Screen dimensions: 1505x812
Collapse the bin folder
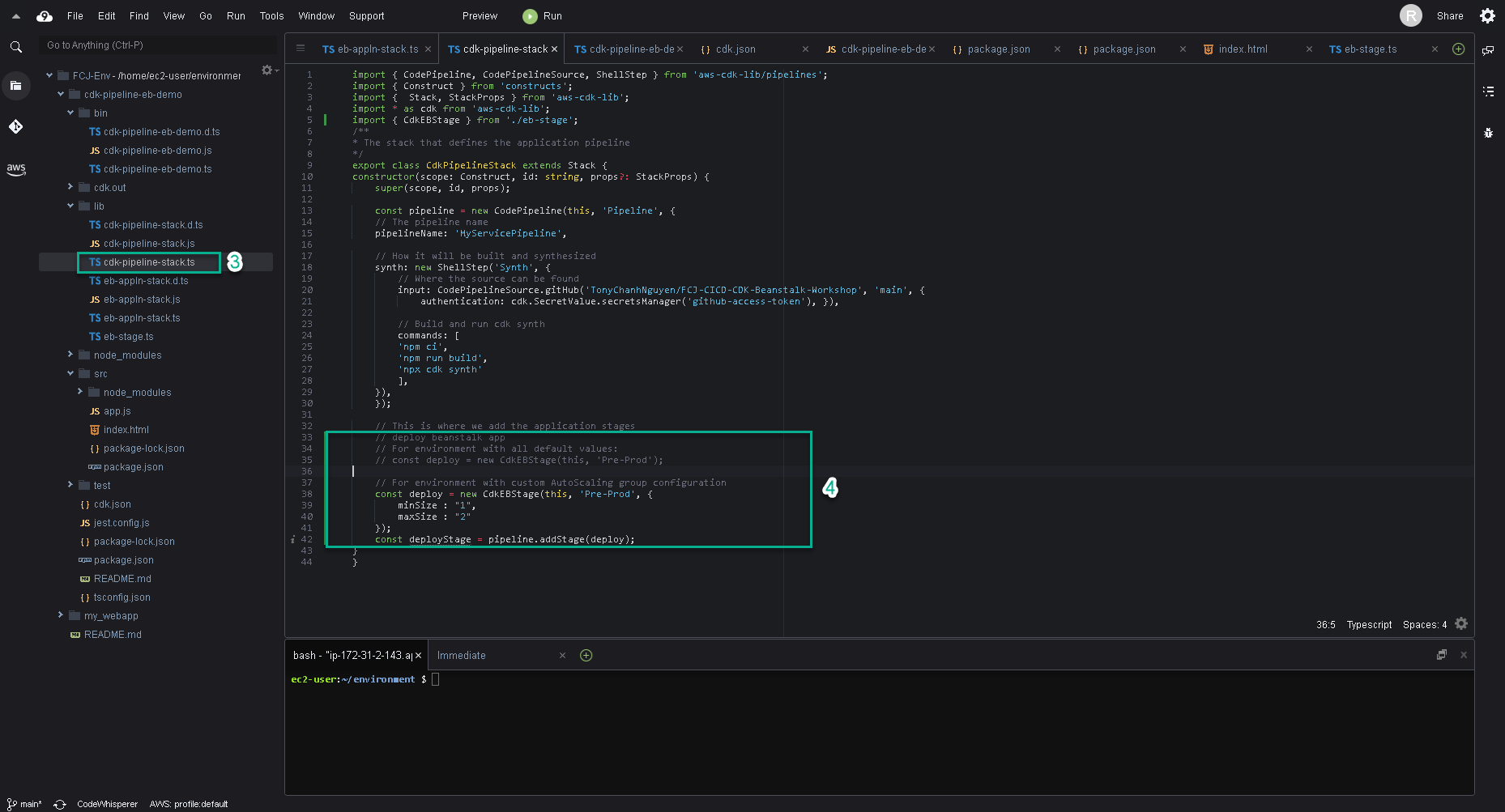pos(70,113)
